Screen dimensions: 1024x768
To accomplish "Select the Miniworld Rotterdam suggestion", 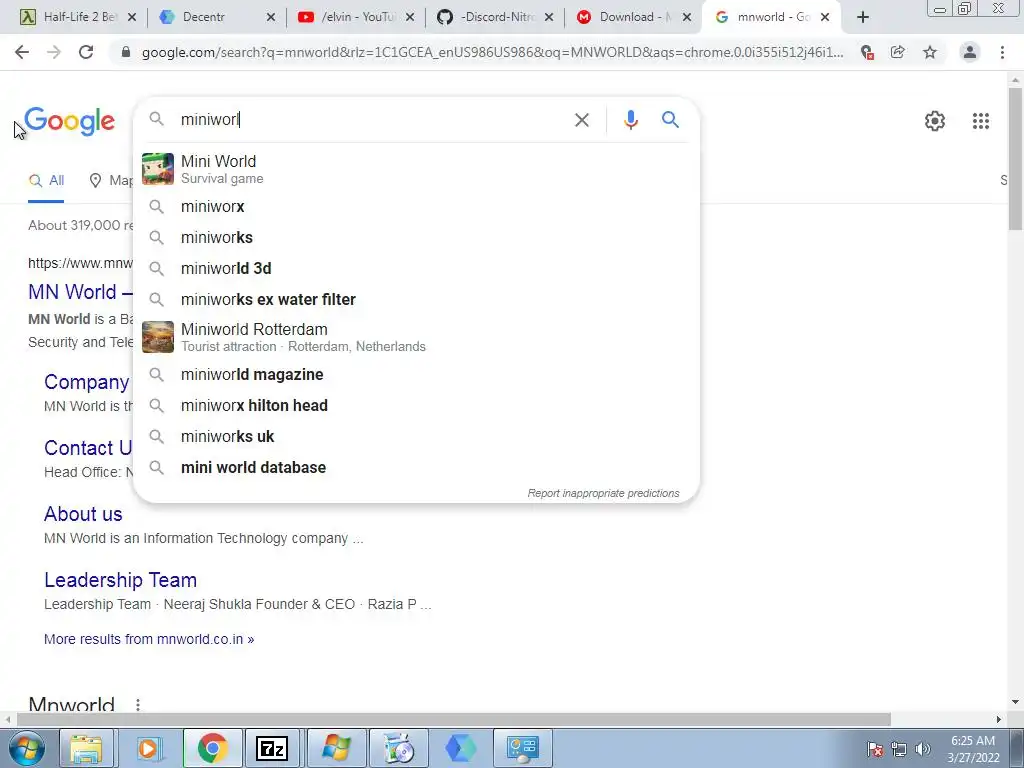I will 416,337.
